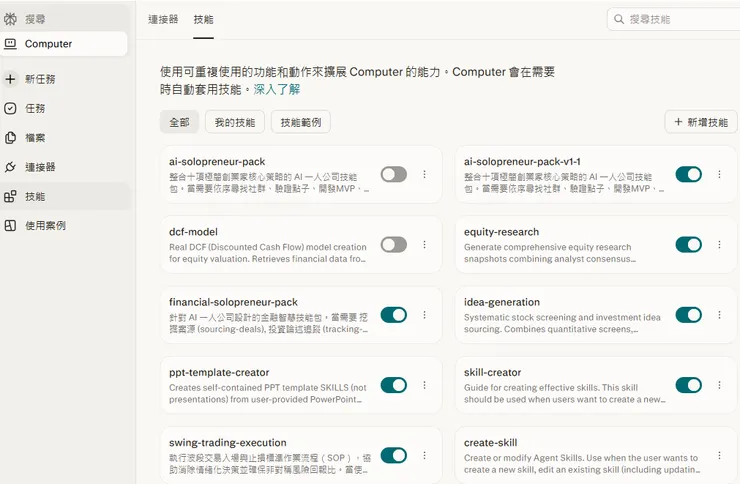Image resolution: width=740 pixels, height=484 pixels.
Task: Open the ai-solopreneur-pack-v1-1 skill title
Action: coord(522,161)
